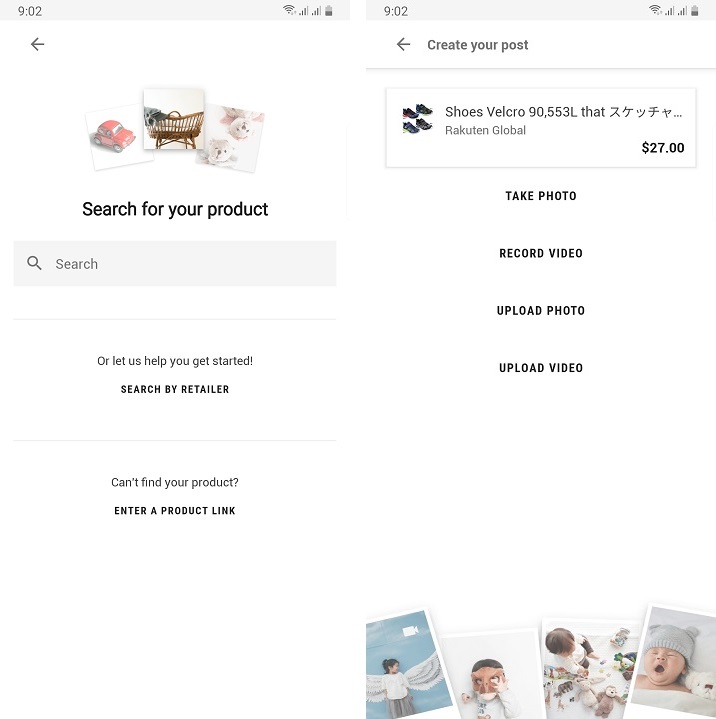Click inside the Search product field
716x719 pixels.
tap(175, 264)
